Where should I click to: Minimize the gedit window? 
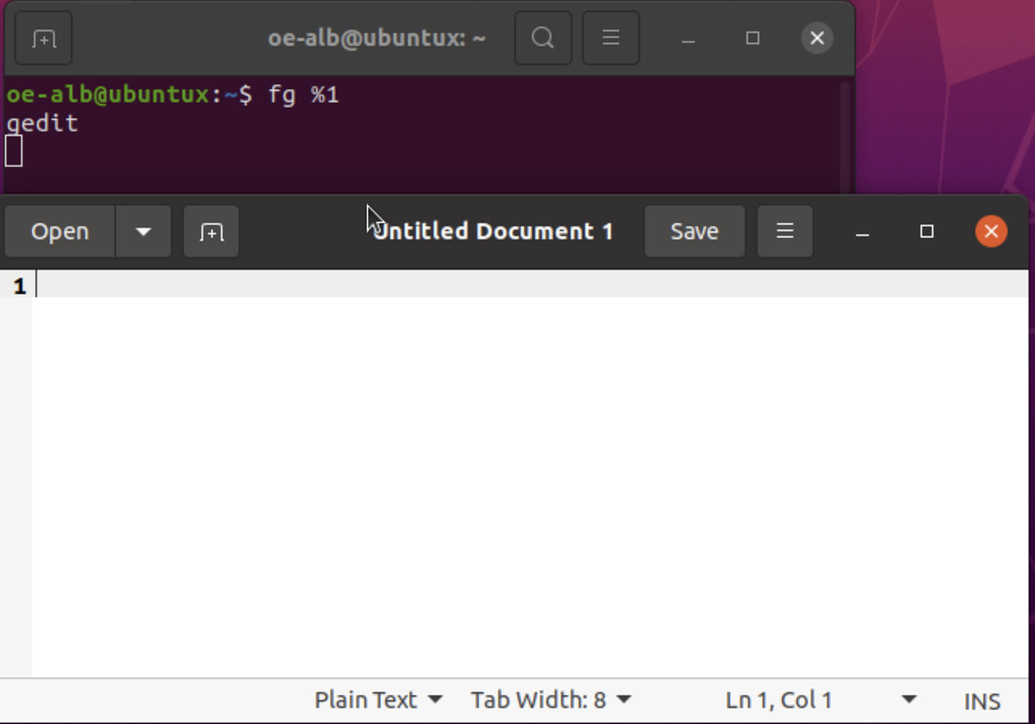(x=862, y=232)
